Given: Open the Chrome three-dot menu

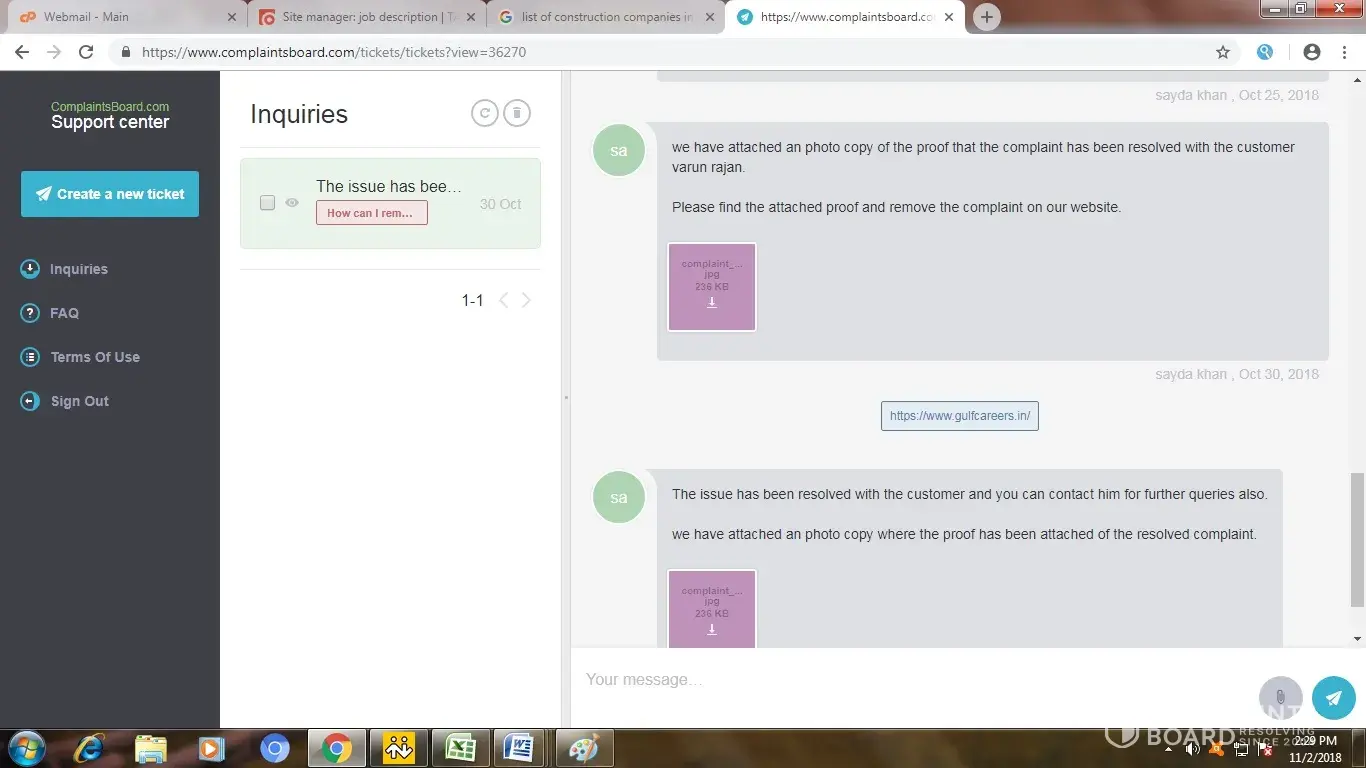Looking at the screenshot, I should 1345,52.
